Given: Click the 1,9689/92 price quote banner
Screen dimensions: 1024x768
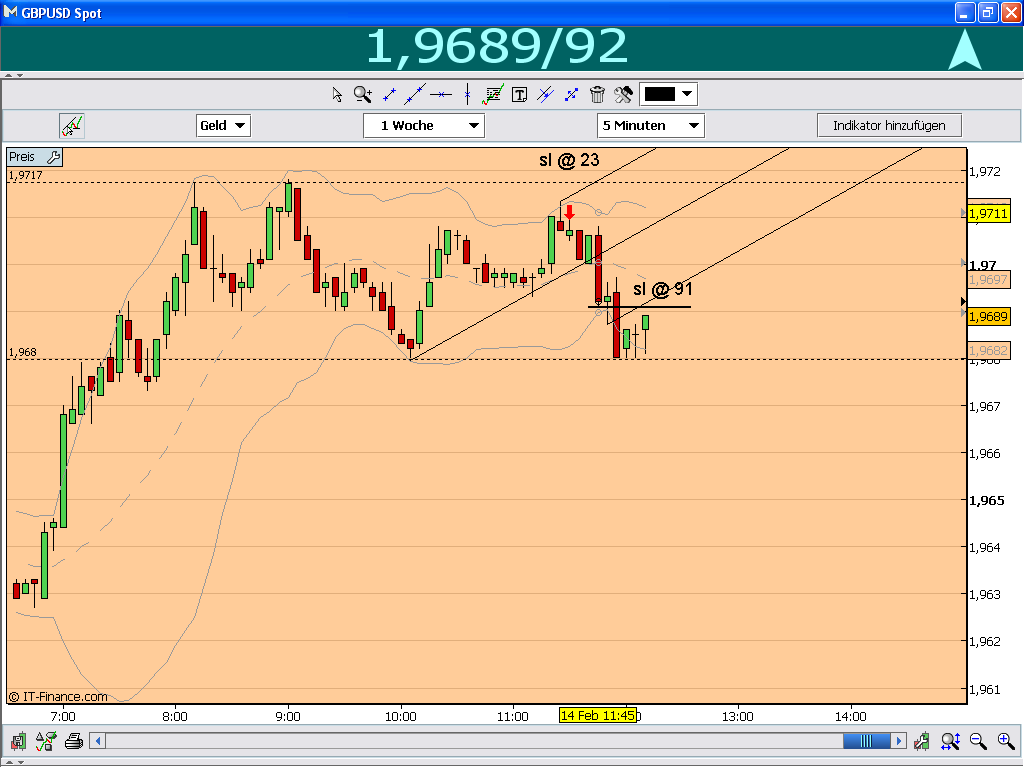Looking at the screenshot, I should click(497, 47).
